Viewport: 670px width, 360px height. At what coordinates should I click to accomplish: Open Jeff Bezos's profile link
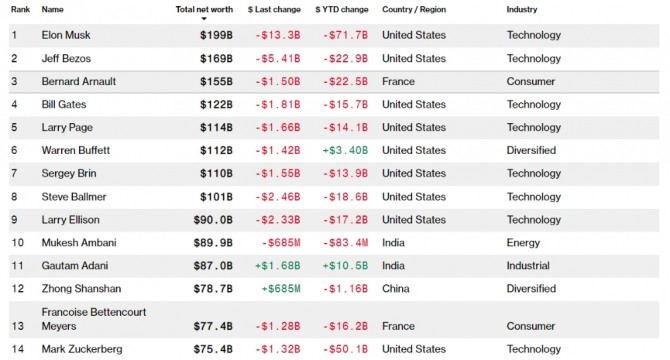pyautogui.click(x=66, y=59)
